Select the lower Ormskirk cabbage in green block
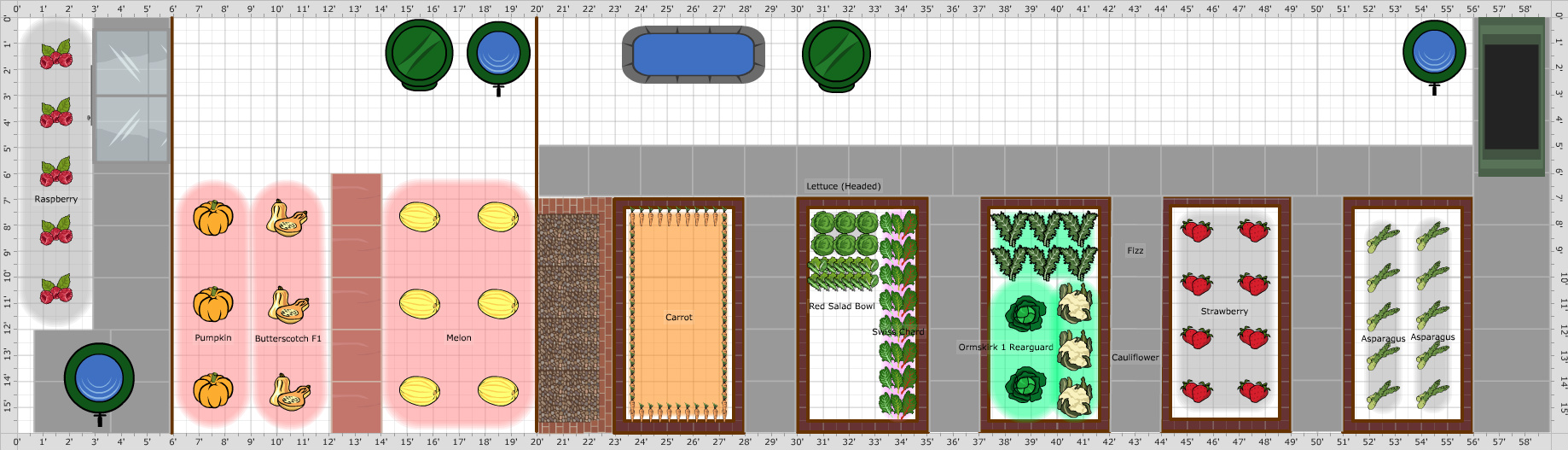 point(1025,385)
